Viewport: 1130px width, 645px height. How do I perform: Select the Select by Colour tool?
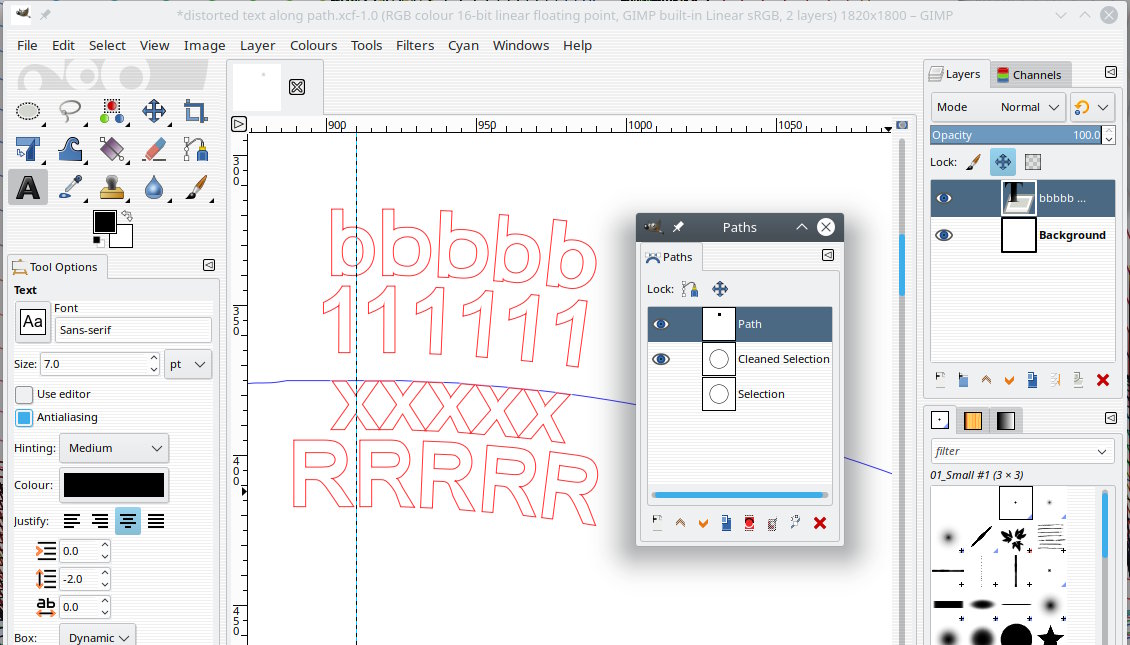tap(112, 112)
